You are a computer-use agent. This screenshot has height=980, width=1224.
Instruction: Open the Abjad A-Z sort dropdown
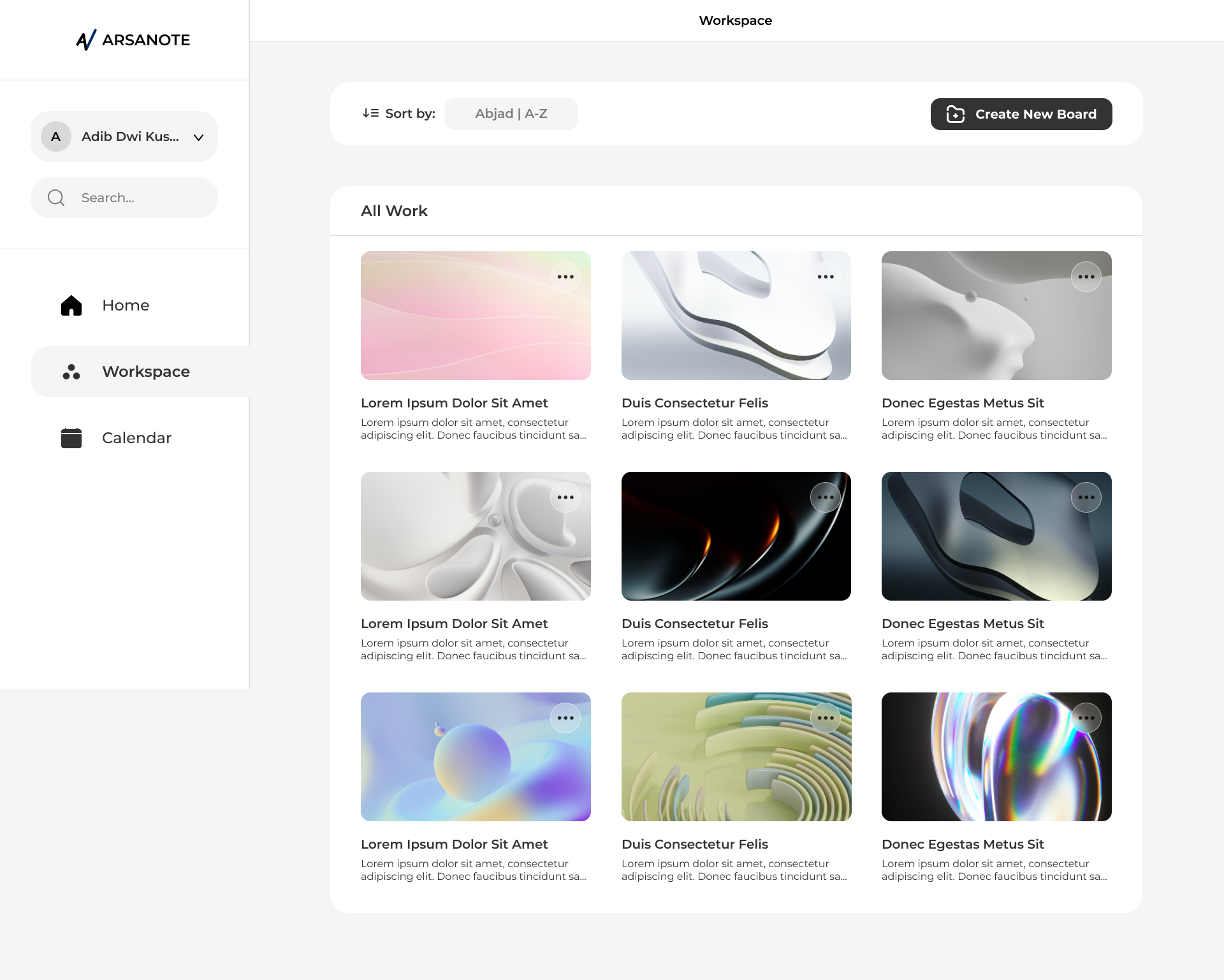511,114
